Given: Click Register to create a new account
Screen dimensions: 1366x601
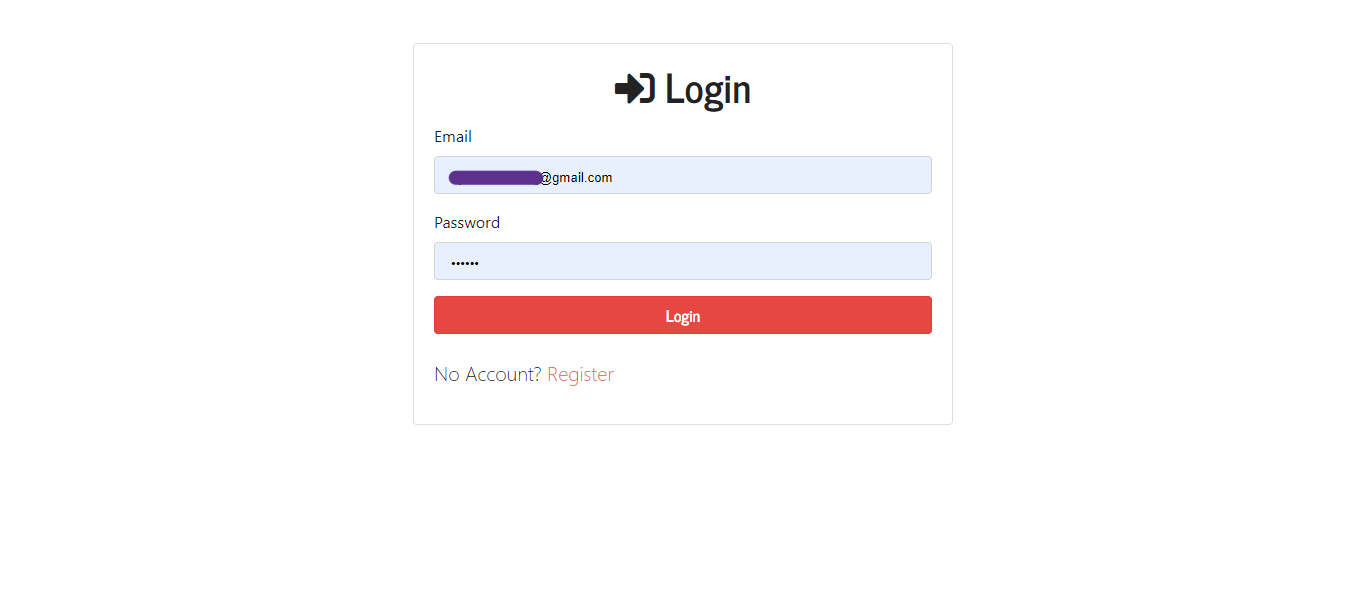Looking at the screenshot, I should (x=580, y=374).
